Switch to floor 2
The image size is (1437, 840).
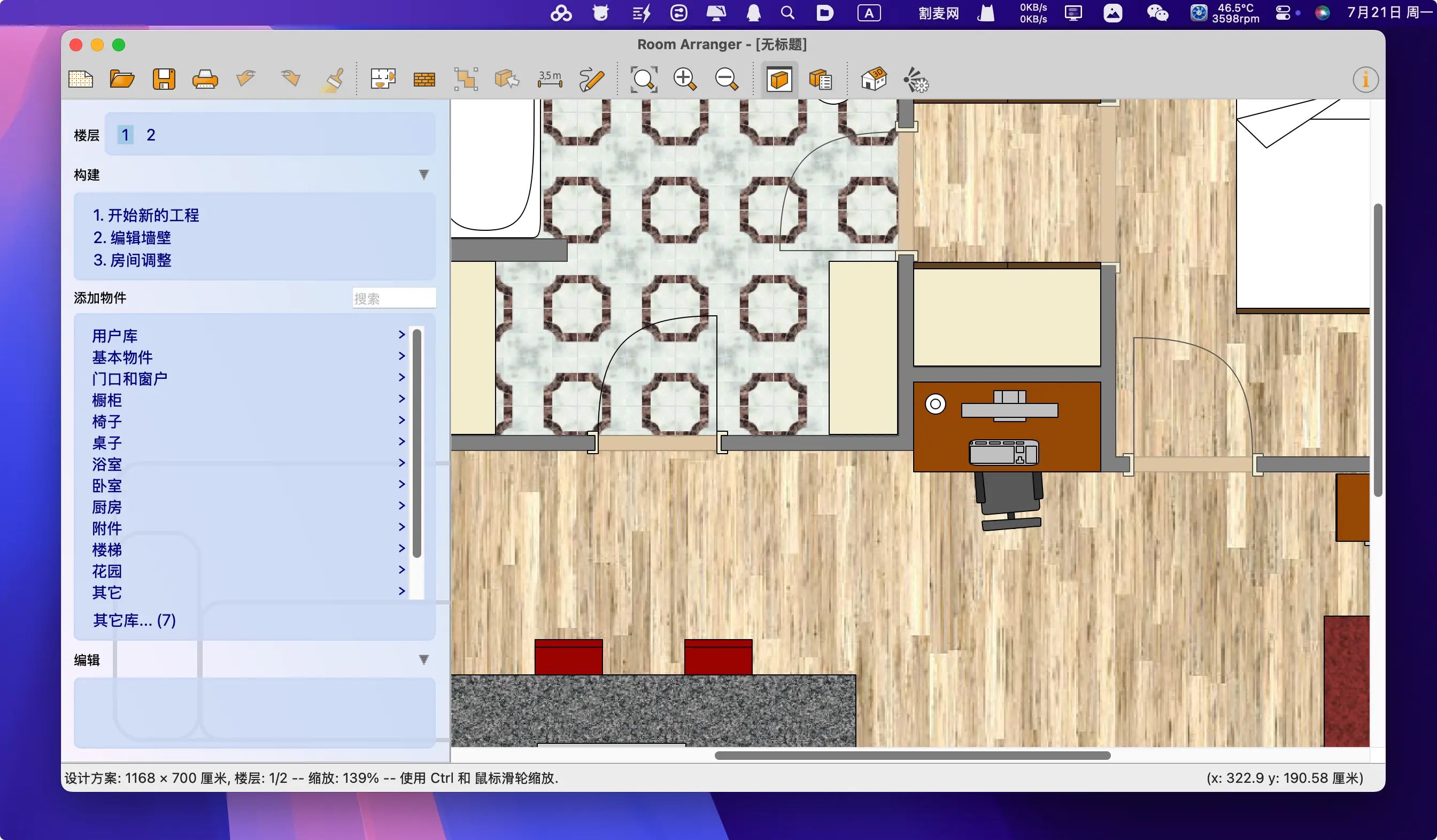click(151, 135)
